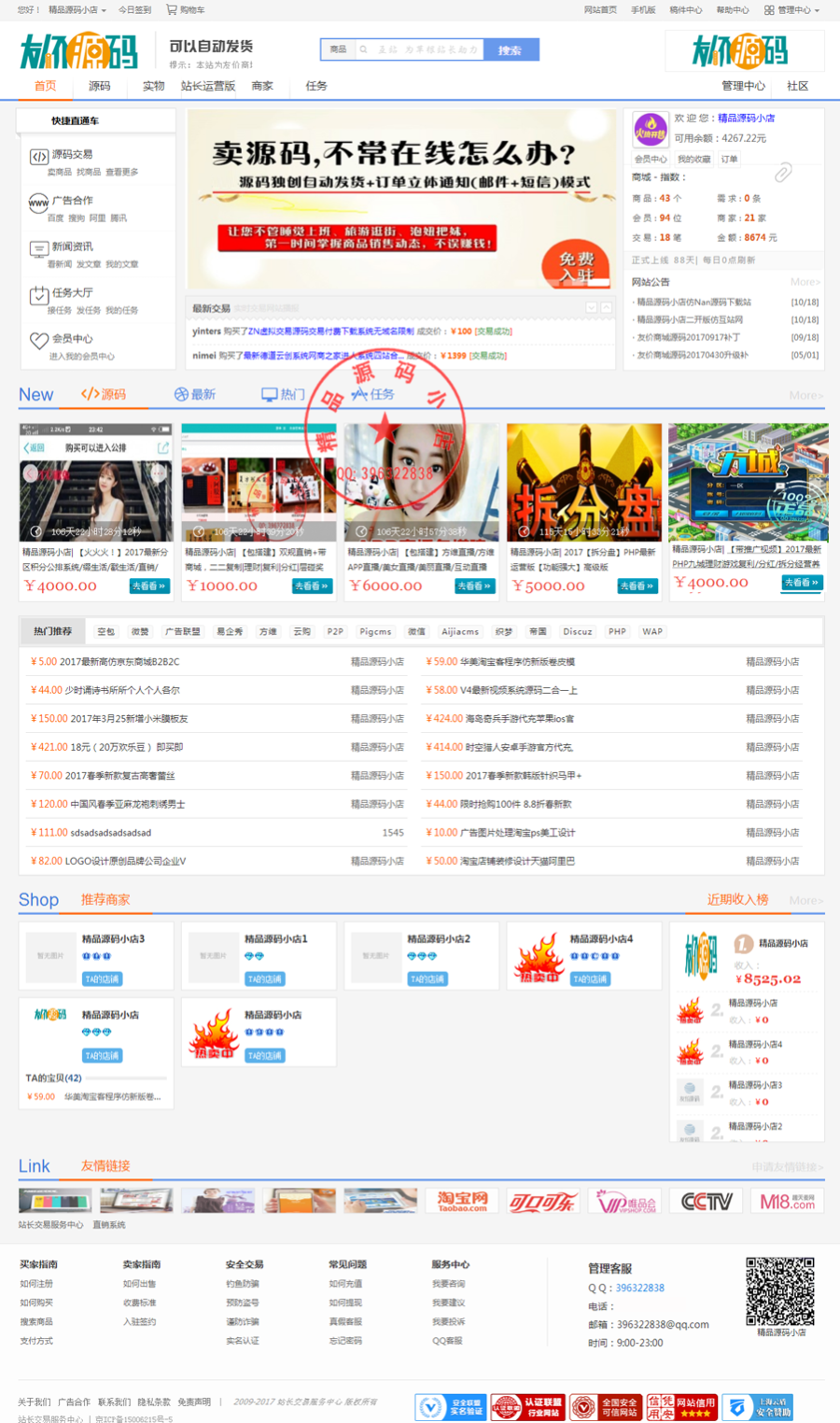The height and width of the screenshot is (1423, 840).
Task: Select the 源码 tab in New section
Action: coord(104,394)
